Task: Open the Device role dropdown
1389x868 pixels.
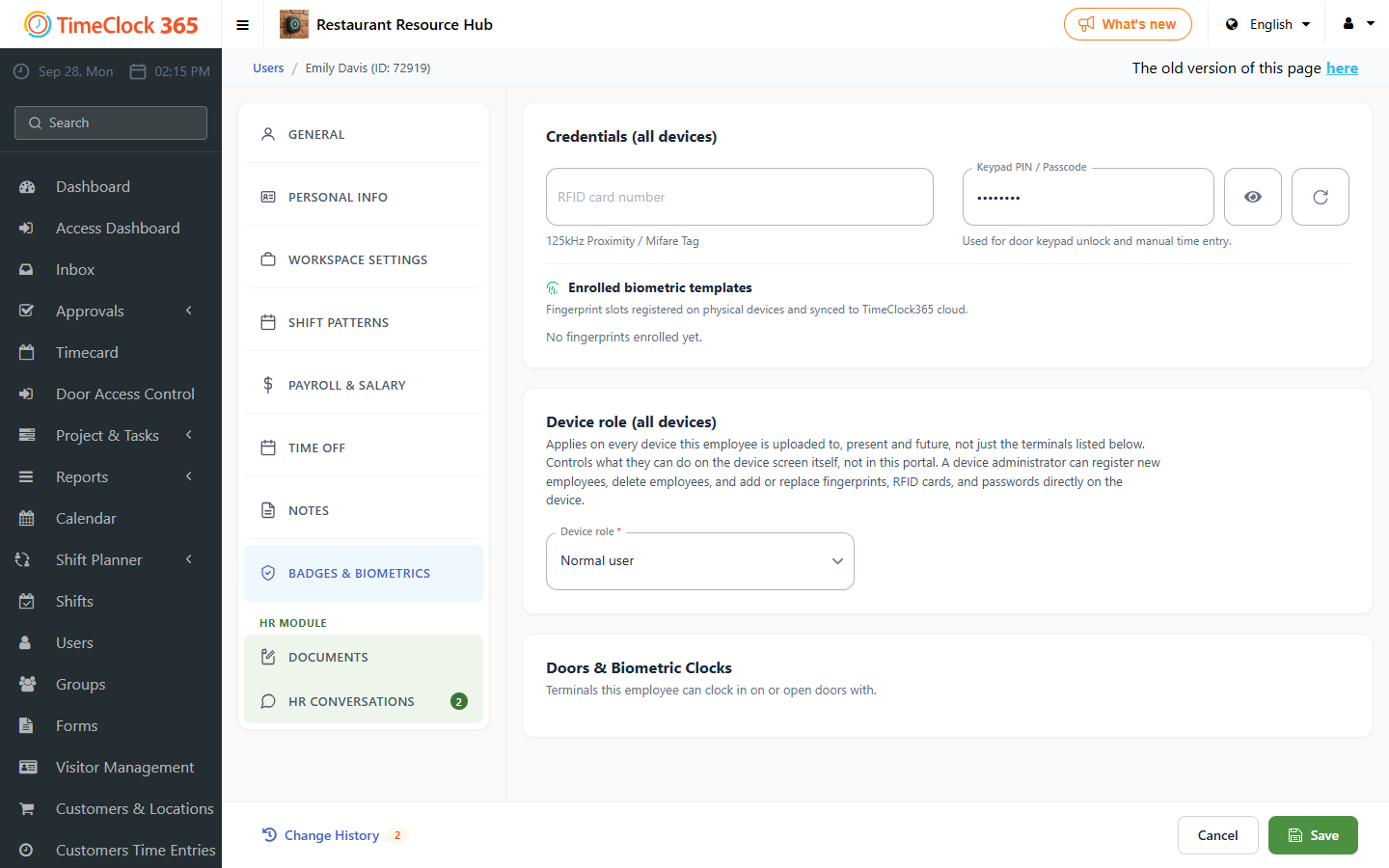Action: point(700,561)
